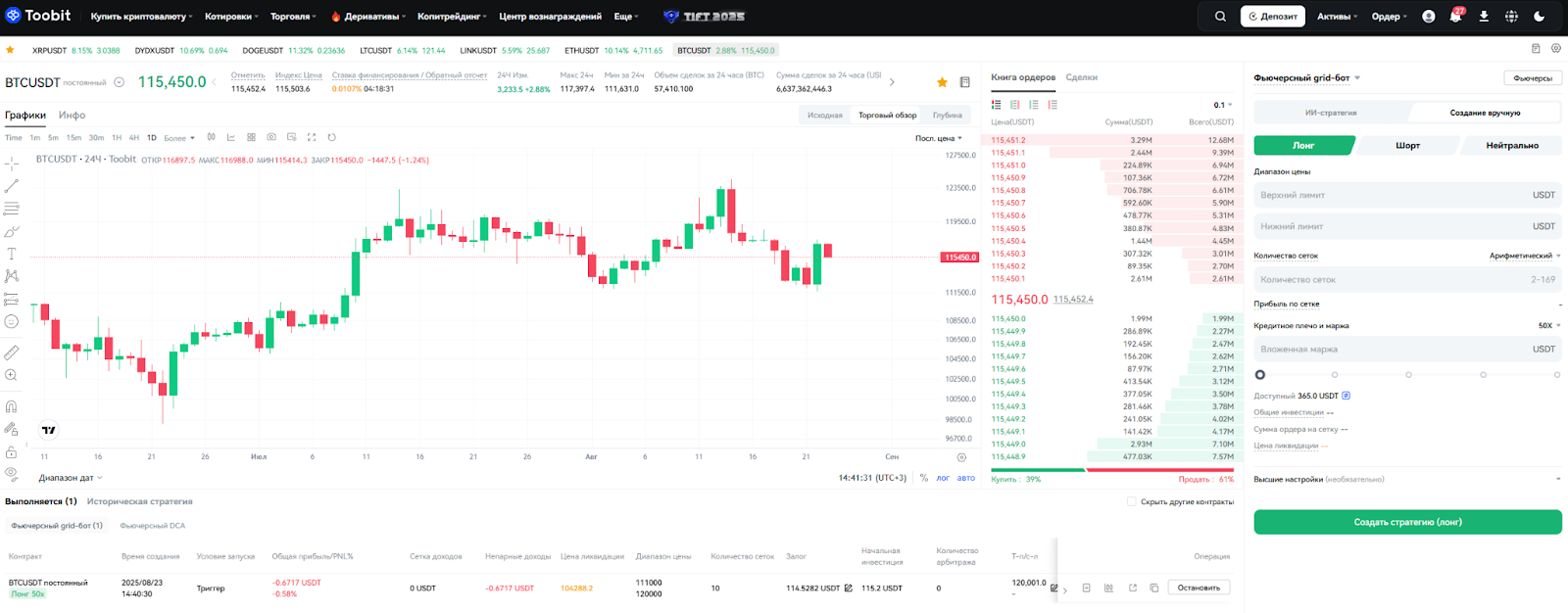Open the language globe icon

pyautogui.click(x=1511, y=17)
